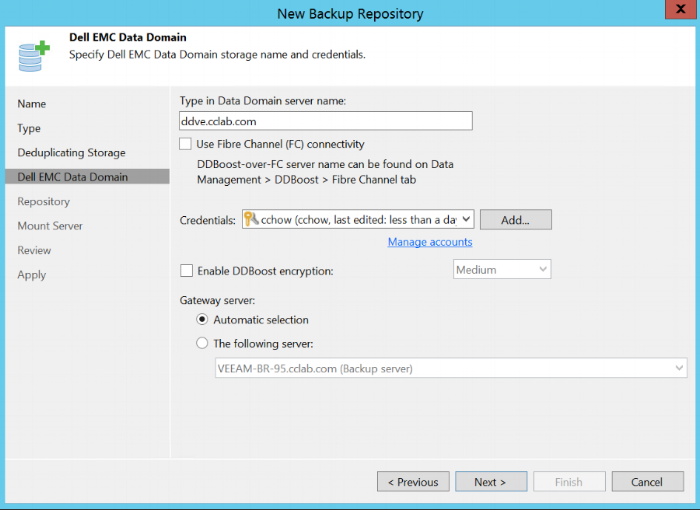Open the Manage accounts link
The image size is (700, 510).
pyautogui.click(x=430, y=242)
